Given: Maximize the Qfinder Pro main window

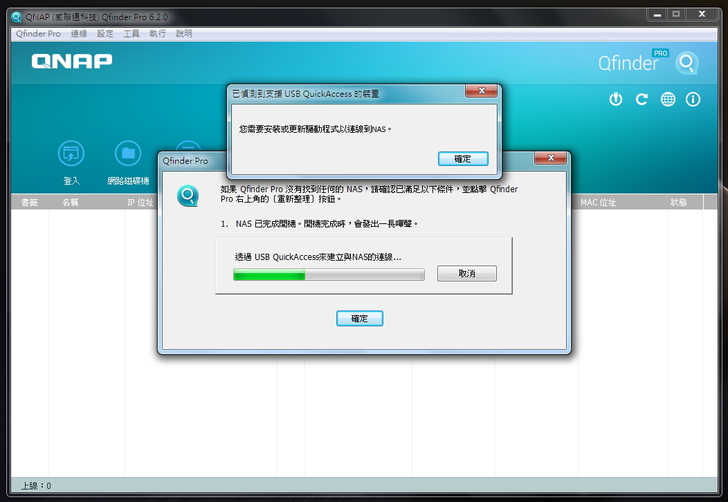Looking at the screenshot, I should [676, 14].
